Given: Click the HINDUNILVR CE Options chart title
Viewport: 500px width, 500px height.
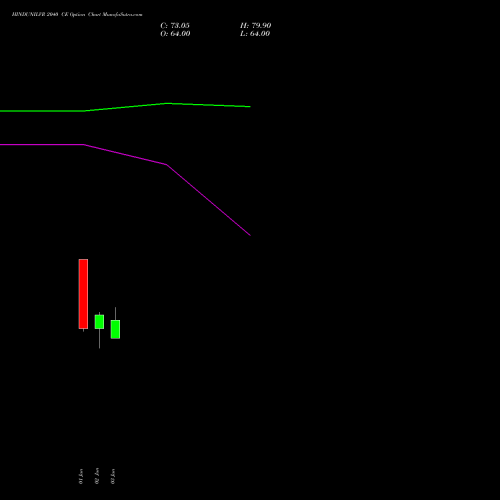Looking at the screenshot, I should 77,15.
